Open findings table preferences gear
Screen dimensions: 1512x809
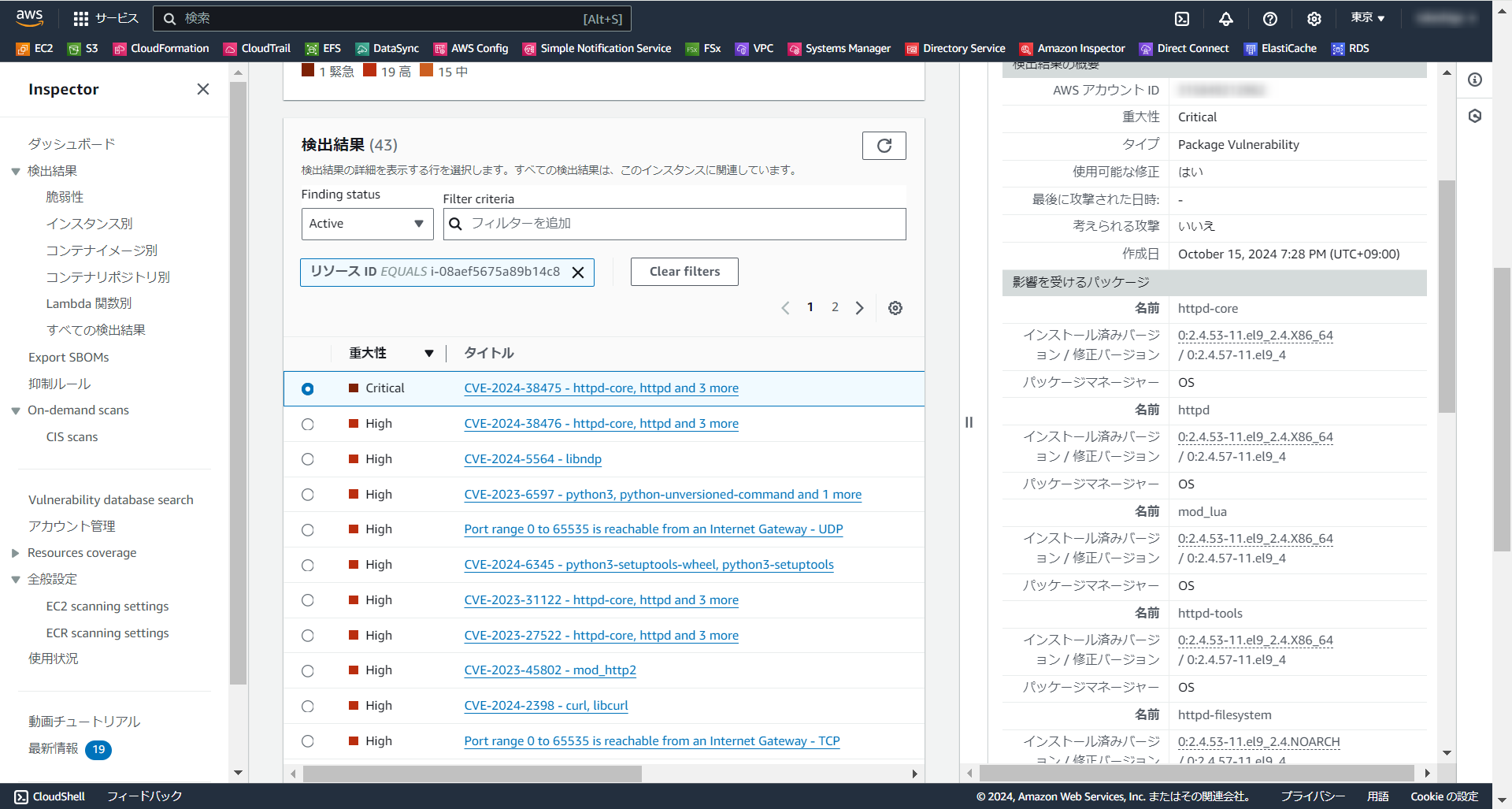coord(895,308)
